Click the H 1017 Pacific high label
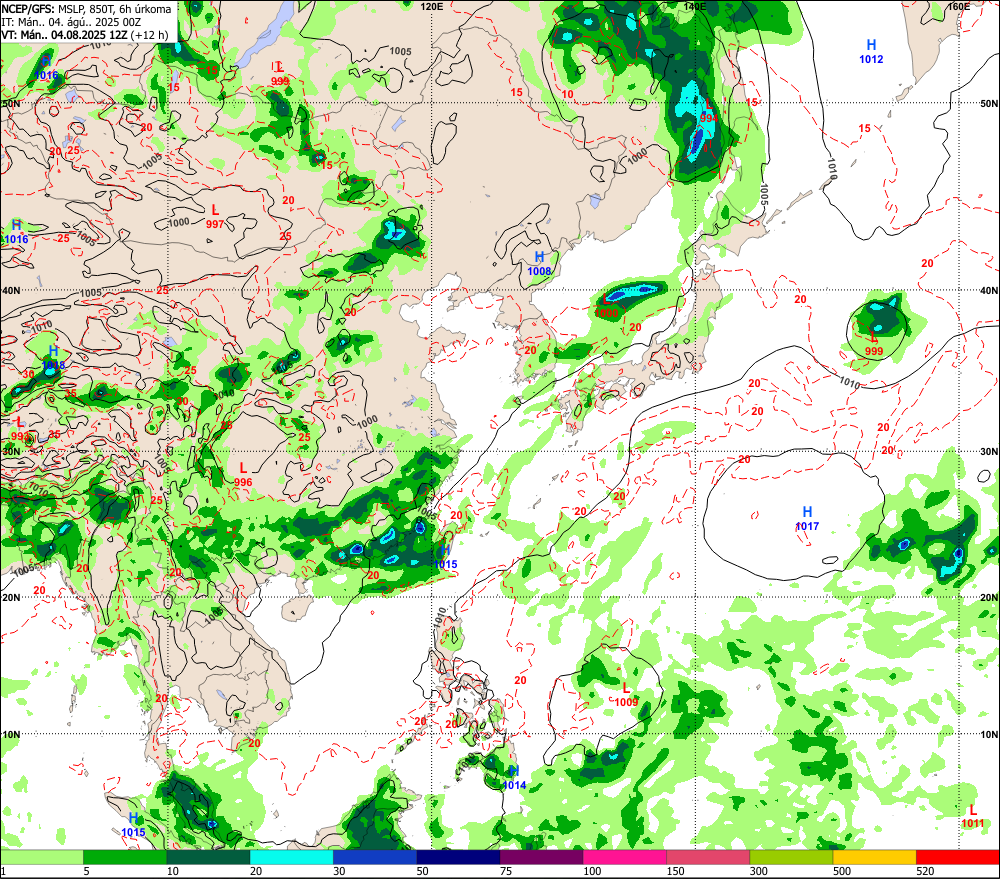 coord(807,519)
